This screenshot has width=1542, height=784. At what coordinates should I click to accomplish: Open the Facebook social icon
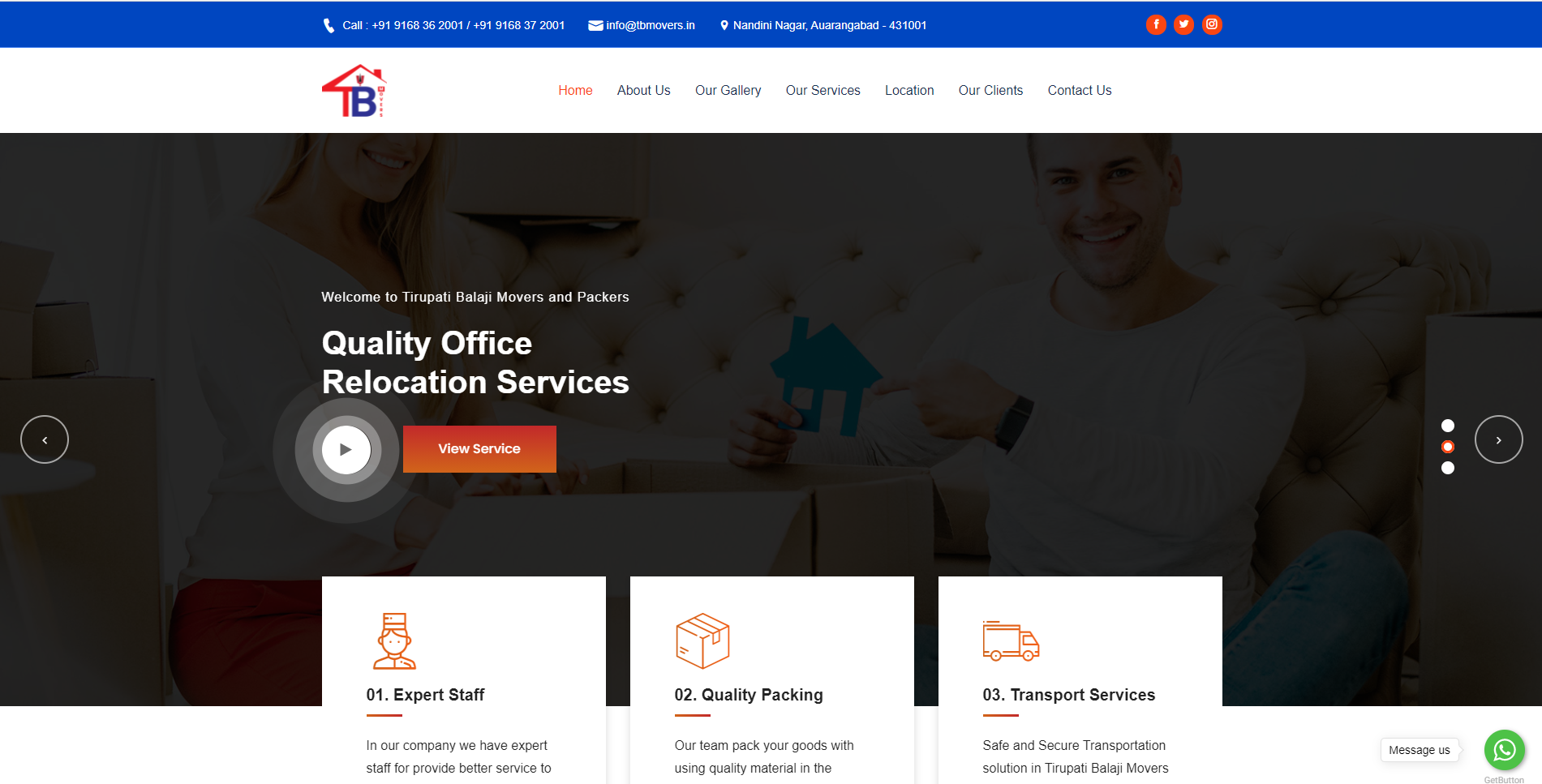point(1156,24)
